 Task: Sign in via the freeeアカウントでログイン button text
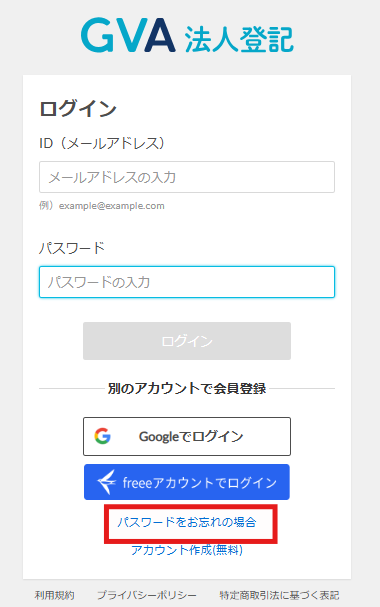[x=200, y=482]
